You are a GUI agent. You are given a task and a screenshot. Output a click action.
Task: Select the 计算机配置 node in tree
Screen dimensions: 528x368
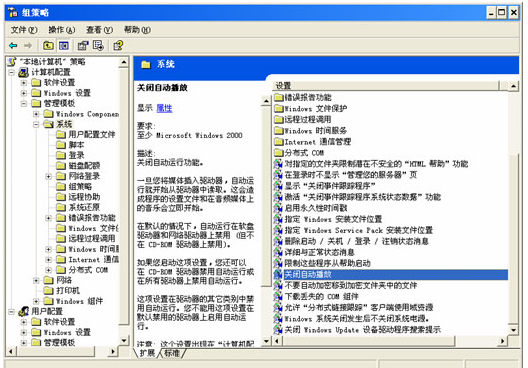pos(51,72)
